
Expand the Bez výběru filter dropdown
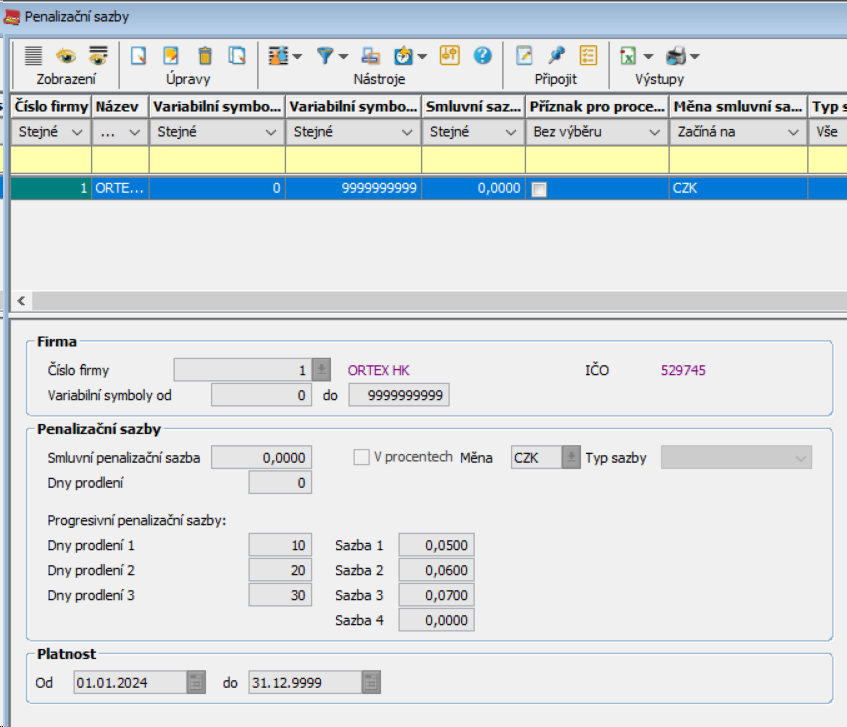654,132
